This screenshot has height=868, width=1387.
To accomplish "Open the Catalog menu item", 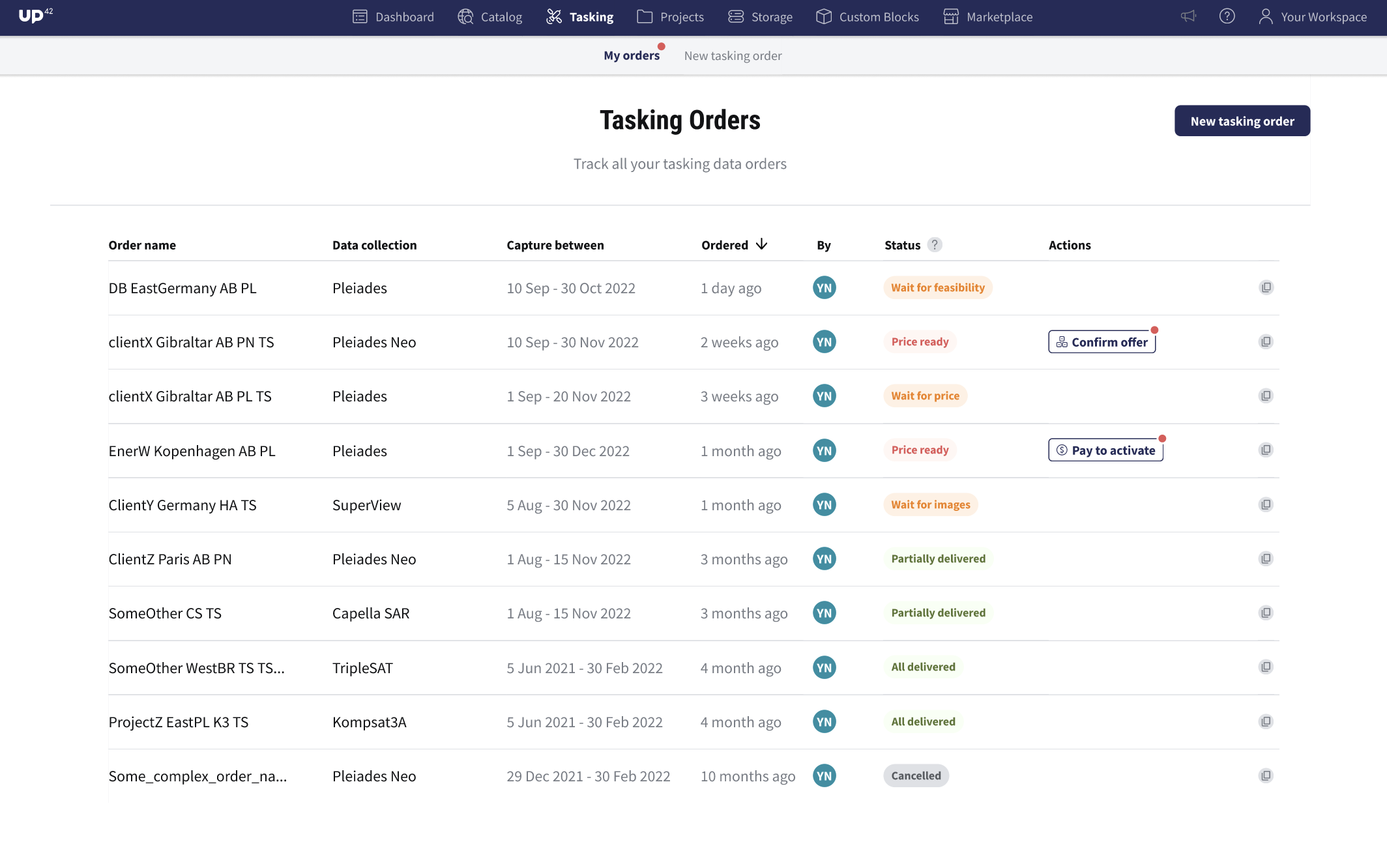I will [x=489, y=17].
